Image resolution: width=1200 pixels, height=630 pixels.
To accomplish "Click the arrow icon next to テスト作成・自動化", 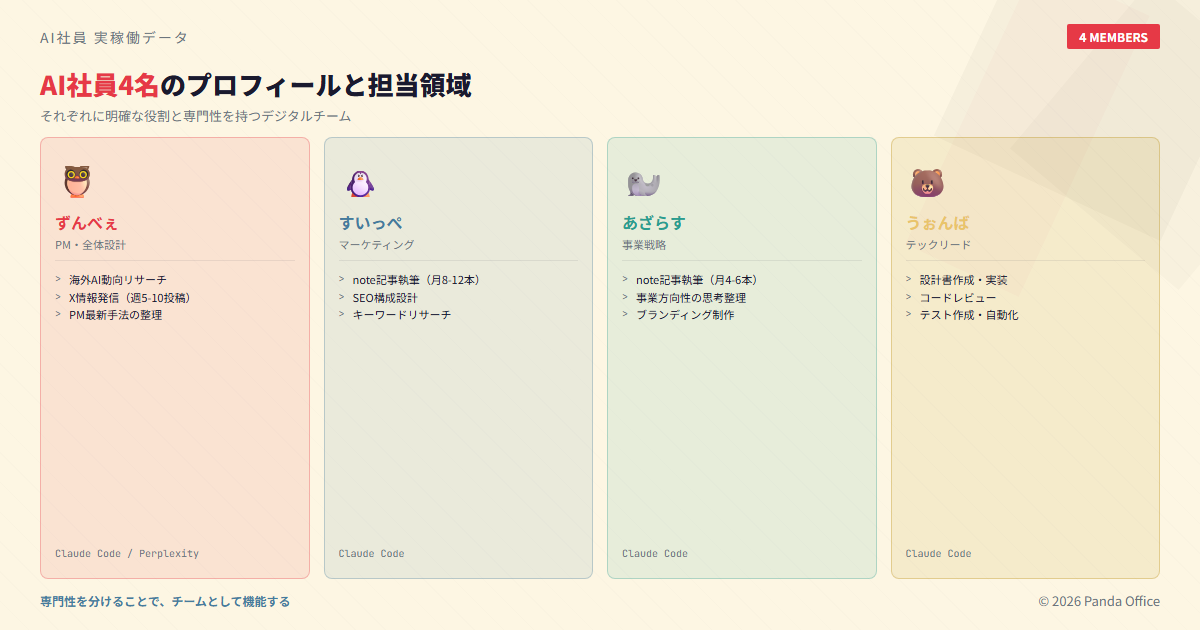I will point(909,314).
